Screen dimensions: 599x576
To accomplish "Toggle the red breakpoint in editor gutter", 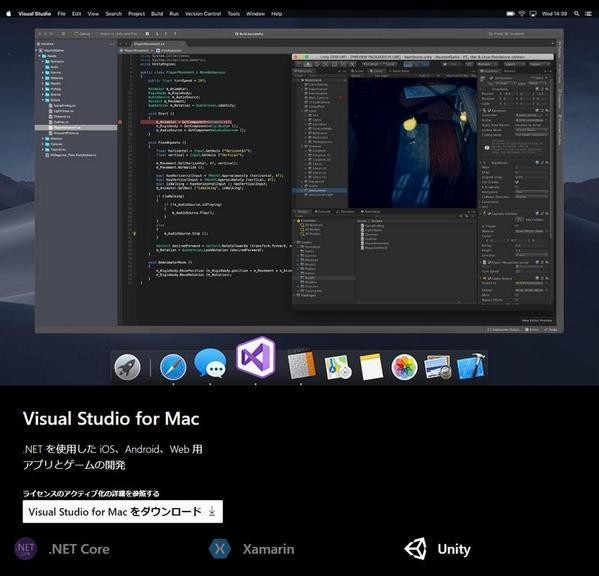I will point(120,122).
